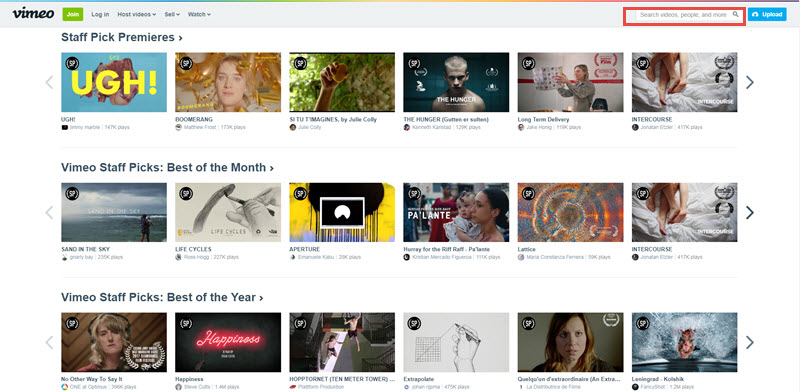Image resolution: width=800 pixels, height=392 pixels.
Task: Click the green Join button
Action: click(x=73, y=14)
